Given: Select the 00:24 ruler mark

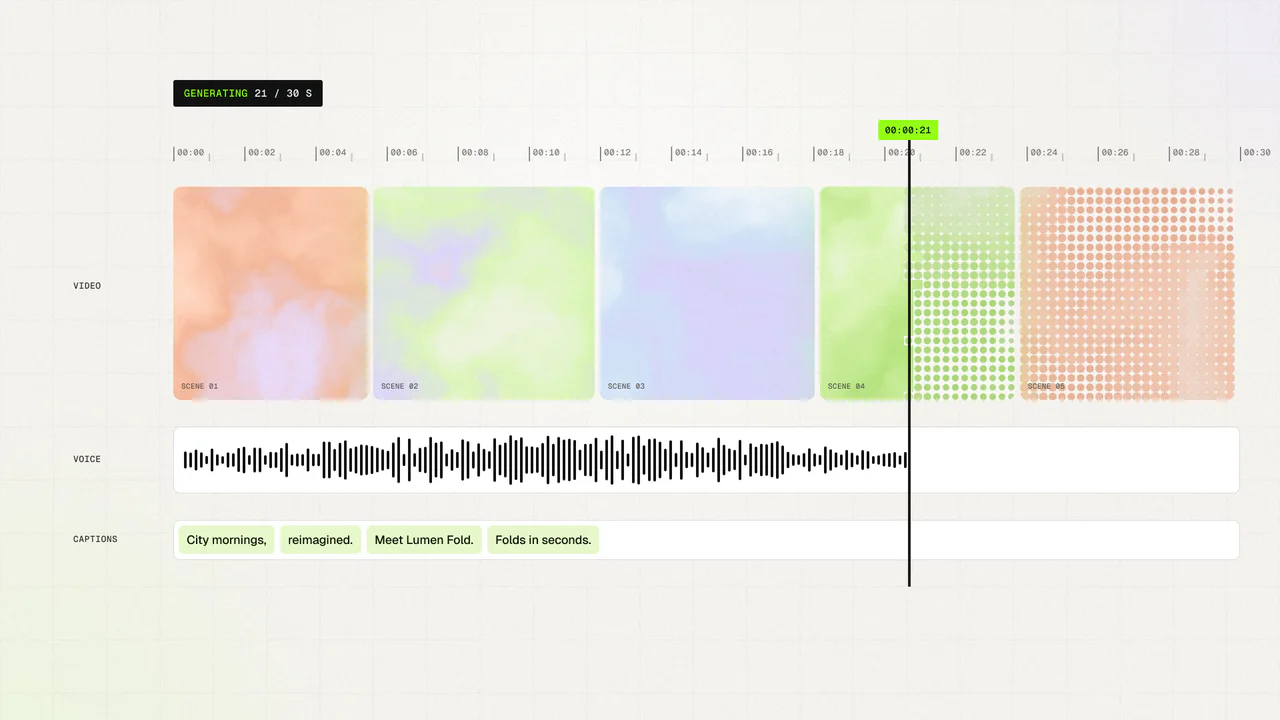Looking at the screenshot, I should tap(1043, 153).
